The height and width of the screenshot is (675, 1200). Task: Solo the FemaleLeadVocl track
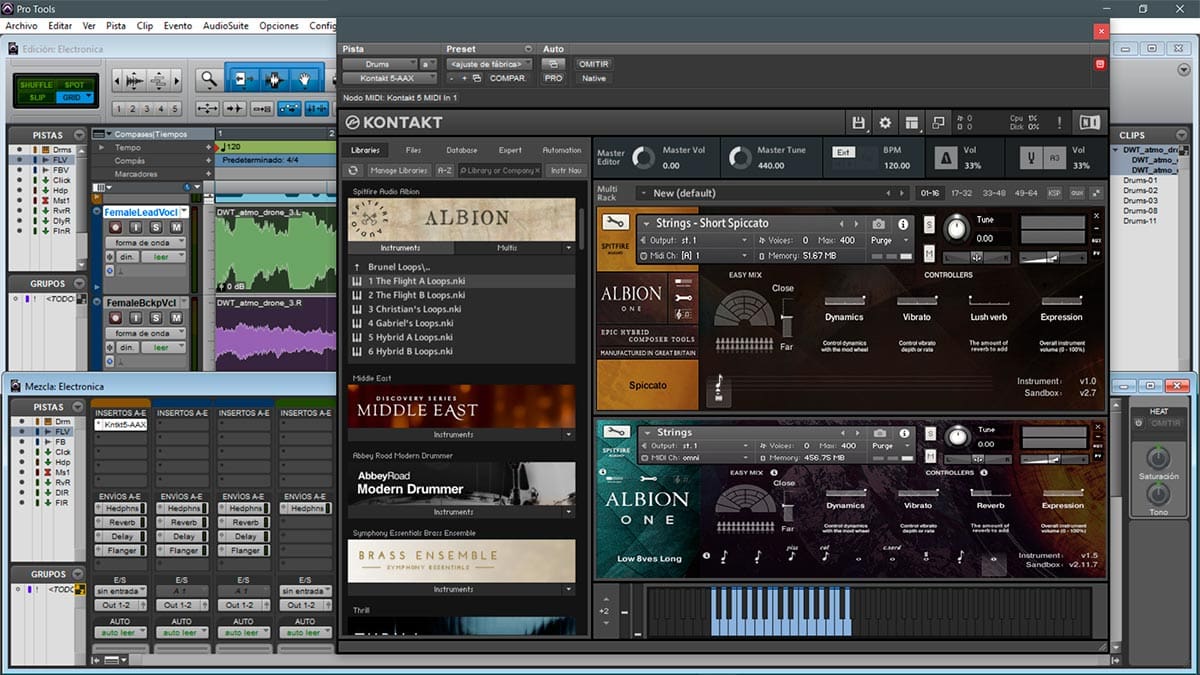click(x=156, y=227)
